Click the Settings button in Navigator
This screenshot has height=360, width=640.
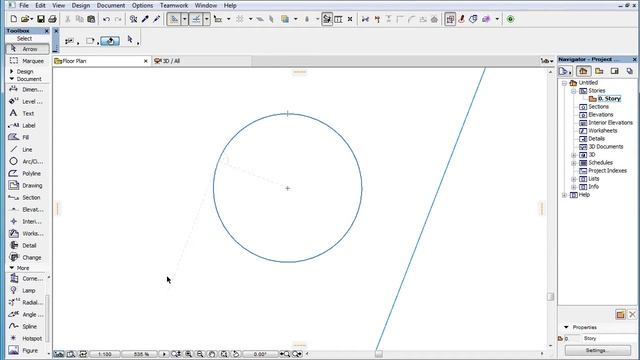coord(598,350)
